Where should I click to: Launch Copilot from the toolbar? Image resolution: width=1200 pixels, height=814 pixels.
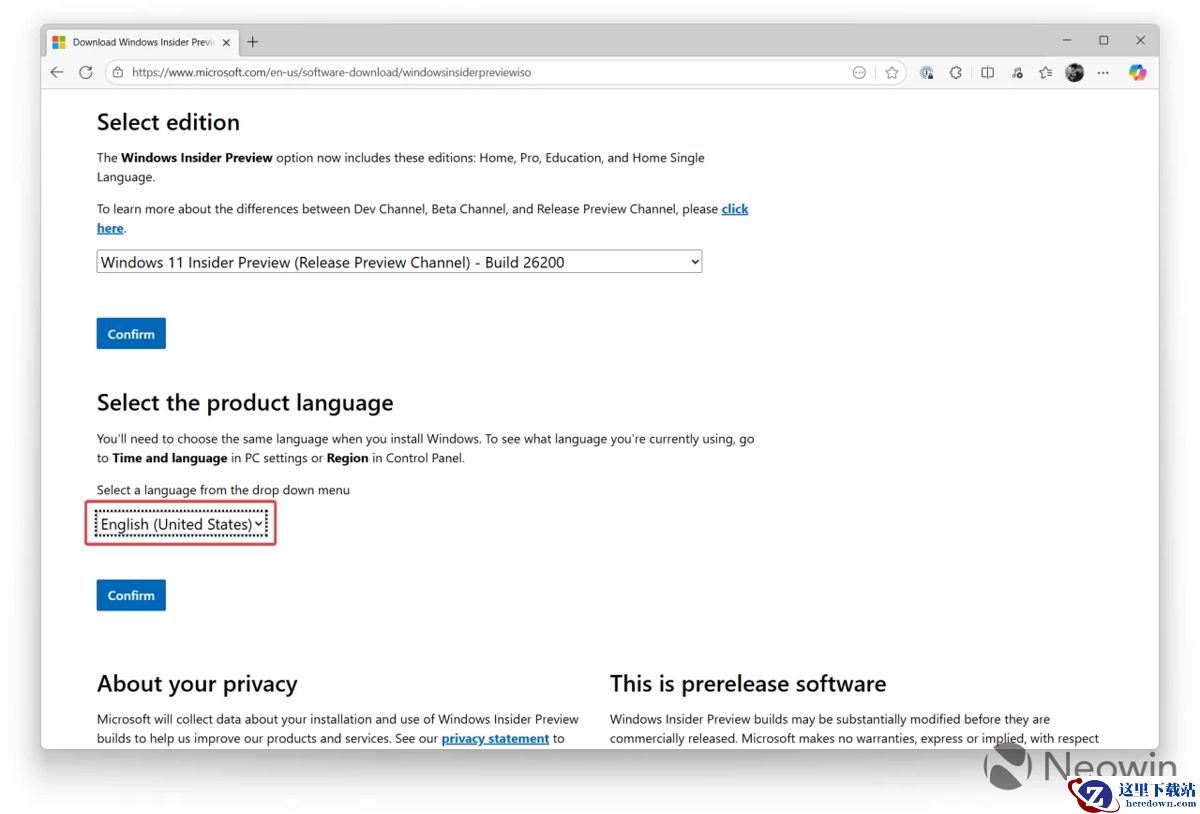tap(1137, 72)
